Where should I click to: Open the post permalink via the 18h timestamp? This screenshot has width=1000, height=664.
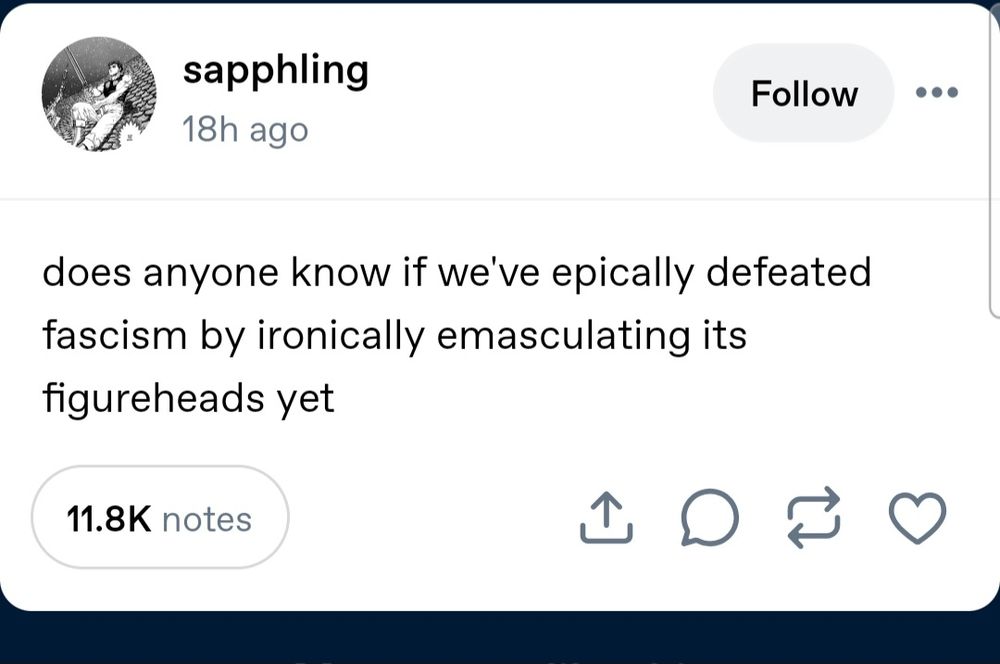pyautogui.click(x=244, y=130)
